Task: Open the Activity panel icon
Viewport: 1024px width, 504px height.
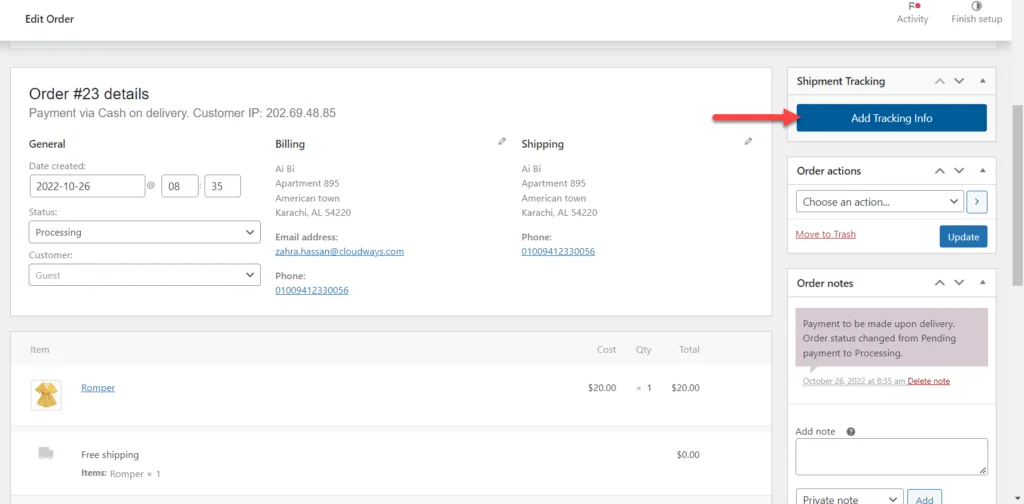Action: coord(912,7)
